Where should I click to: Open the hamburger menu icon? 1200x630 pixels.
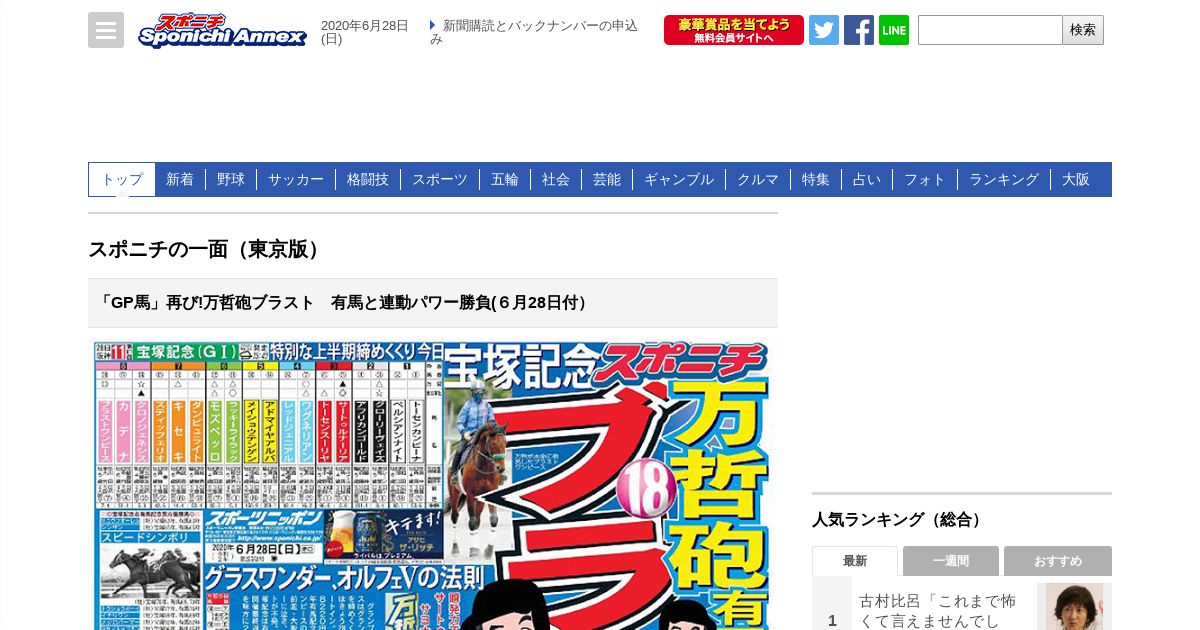[106, 30]
